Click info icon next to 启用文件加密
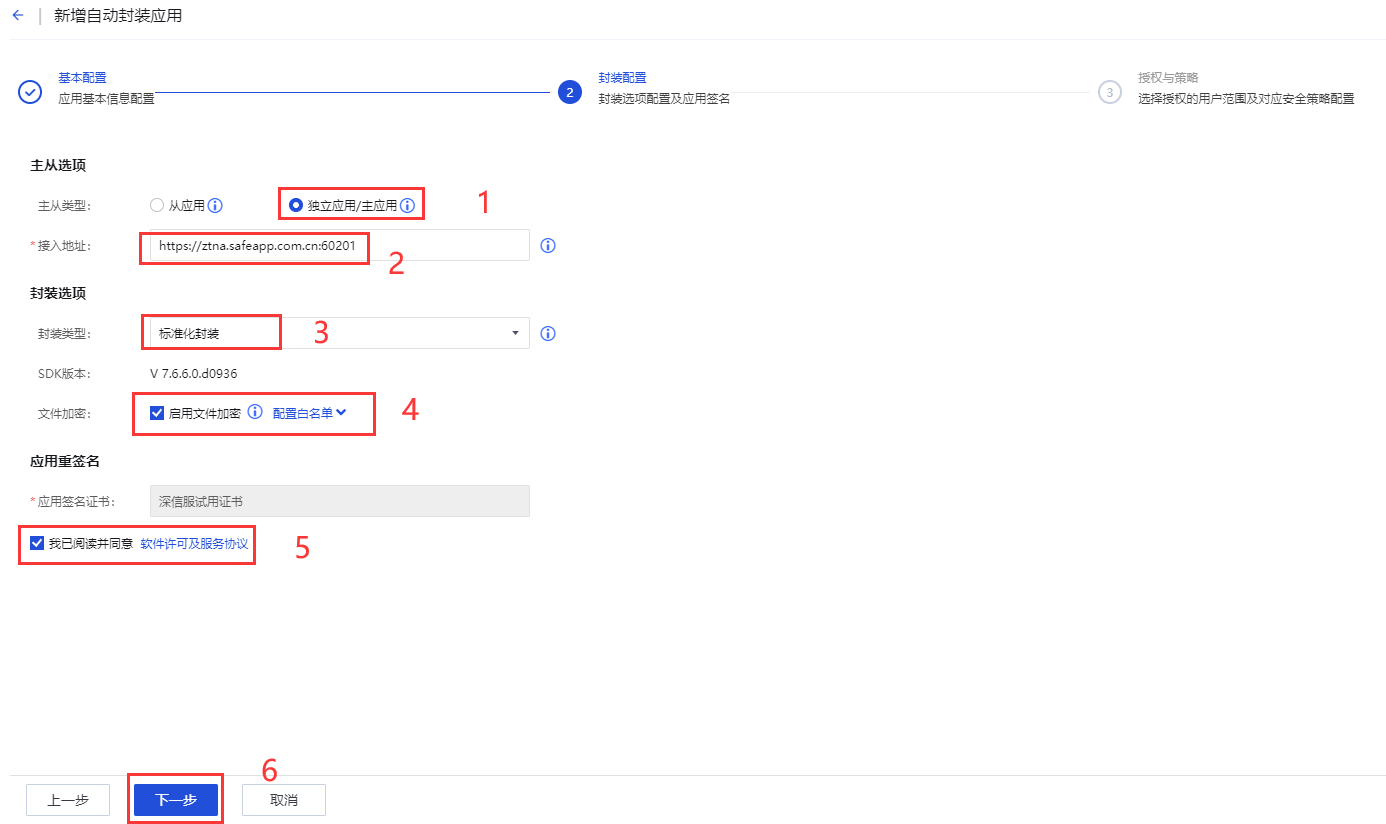Viewport: 1386px width, 824px height. [x=255, y=412]
